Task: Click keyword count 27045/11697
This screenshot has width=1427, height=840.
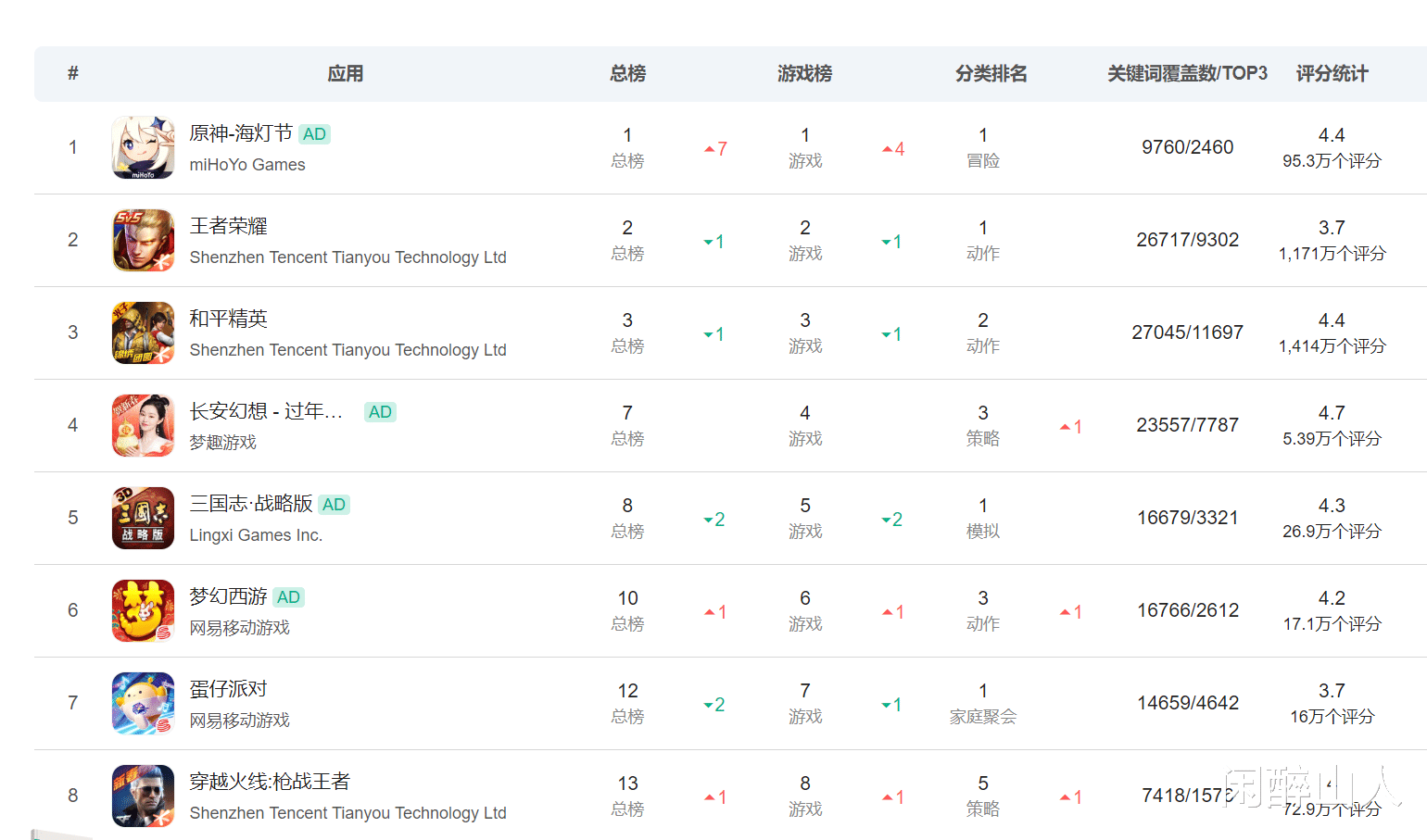Action: [x=1188, y=332]
